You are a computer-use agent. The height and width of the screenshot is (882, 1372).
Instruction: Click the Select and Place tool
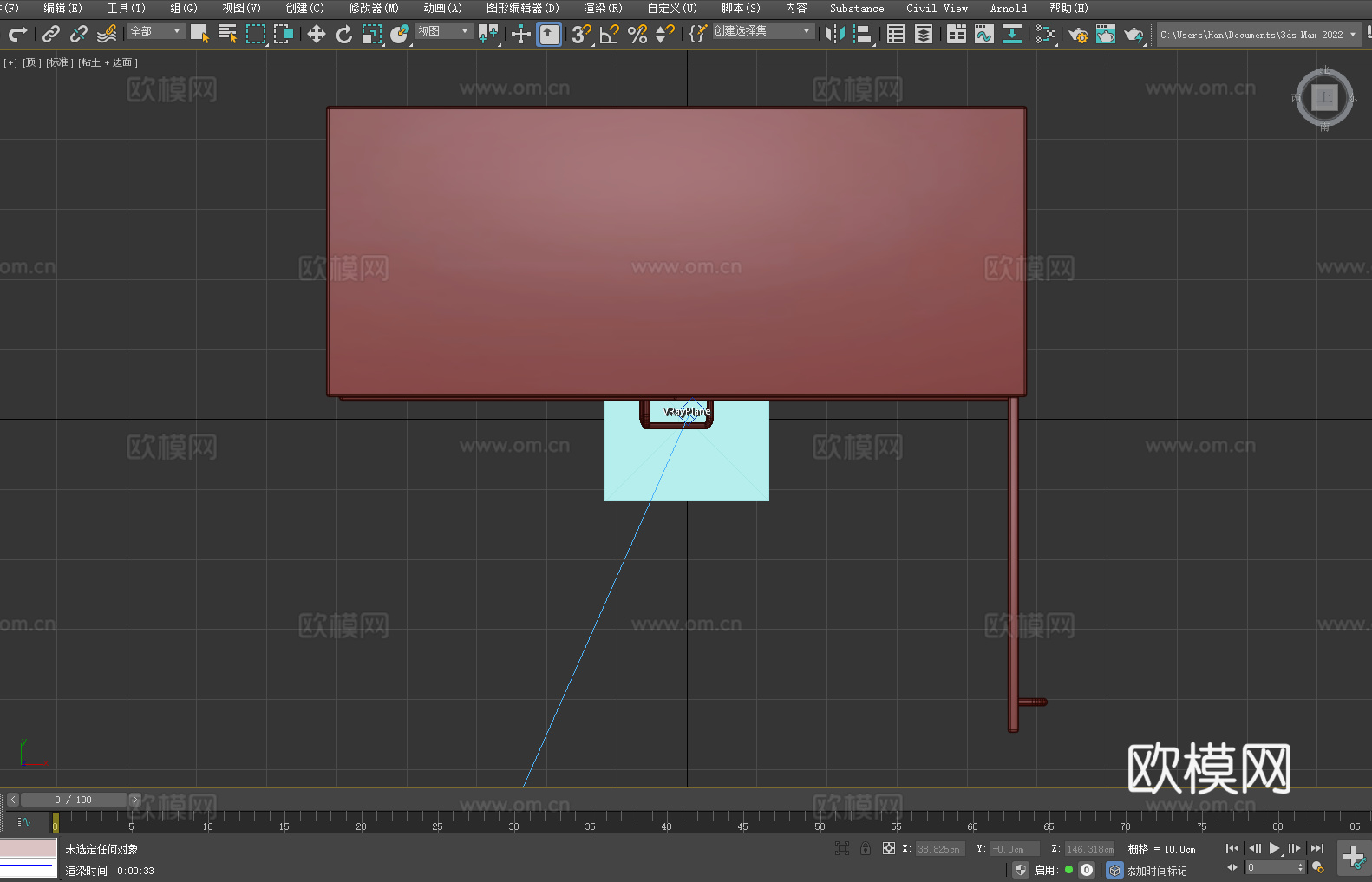pos(400,34)
